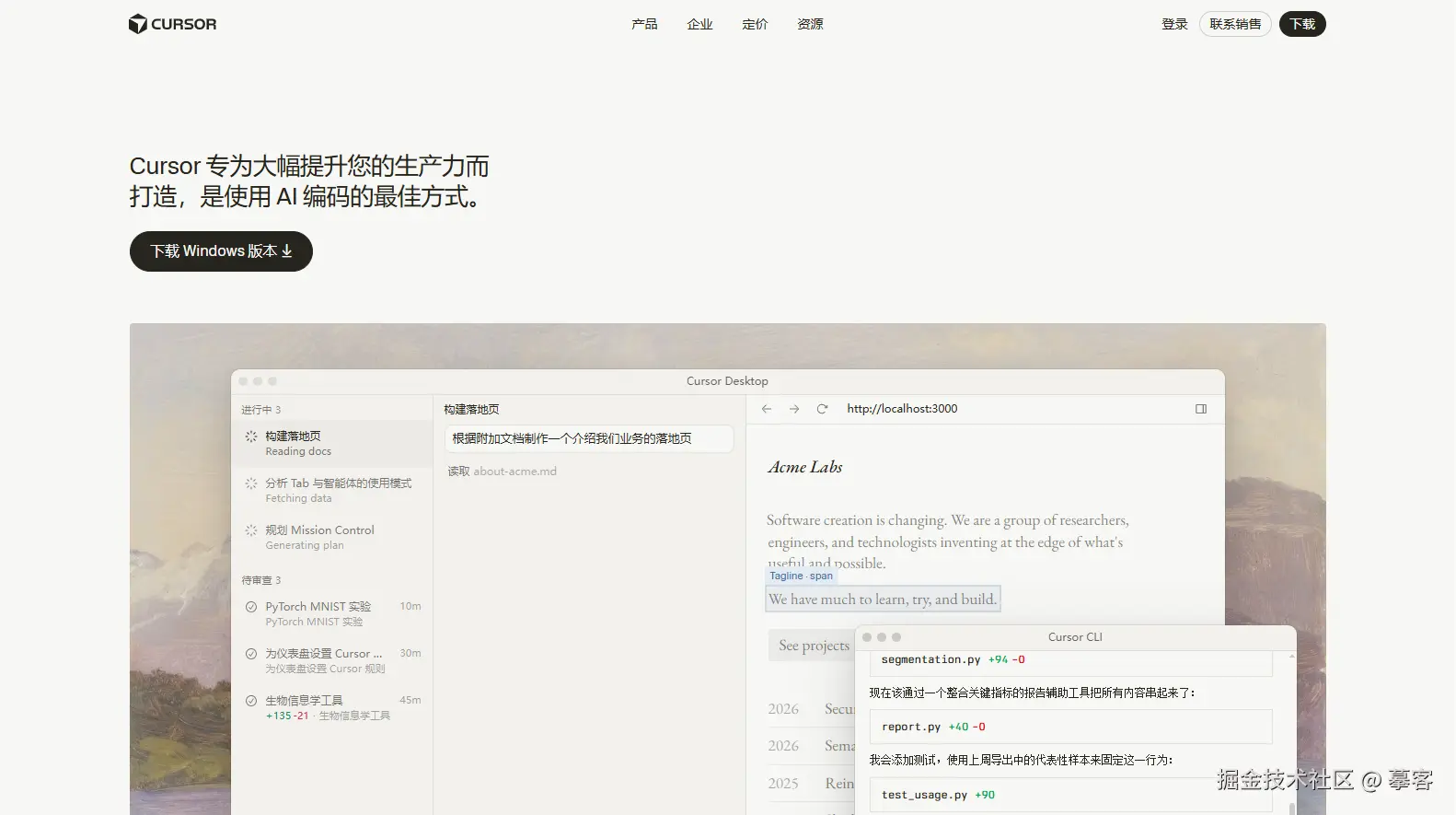Click check circle icon beside 为仪表盘设置 Cursor
The width and height of the screenshot is (1456, 815).
[251, 654]
